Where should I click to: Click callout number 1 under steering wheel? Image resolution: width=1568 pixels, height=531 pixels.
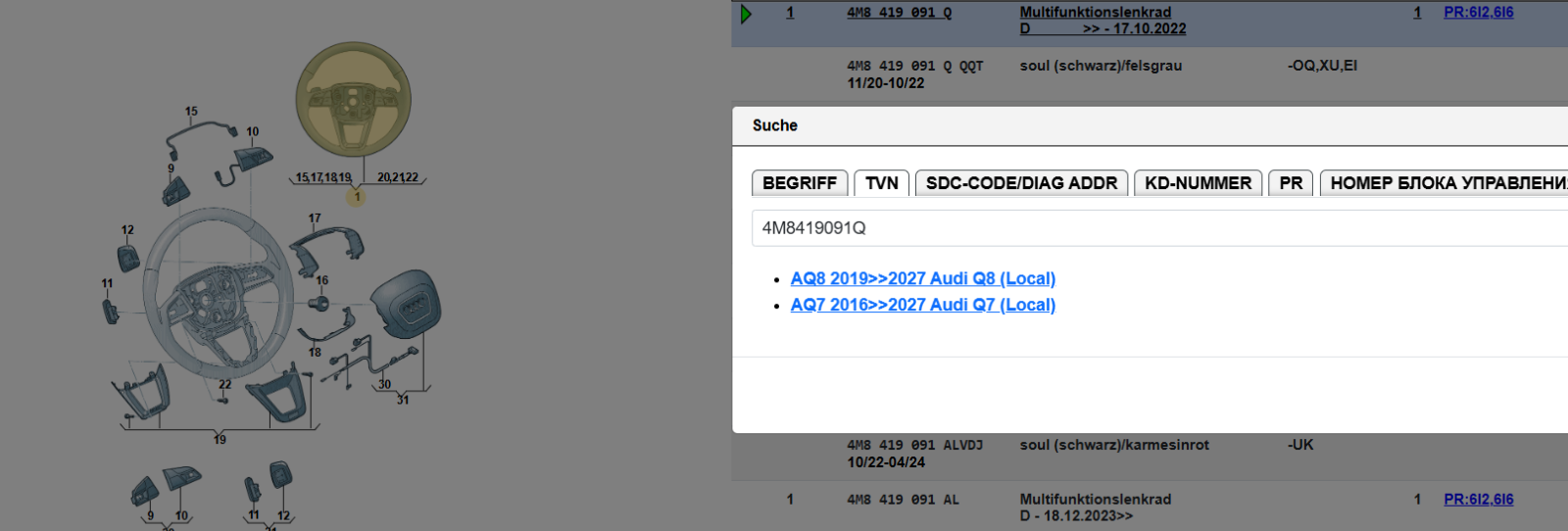(x=357, y=197)
